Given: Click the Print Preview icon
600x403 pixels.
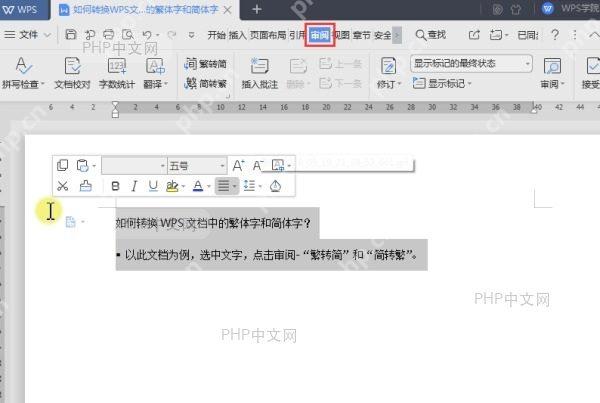Looking at the screenshot, I should pos(128,35).
